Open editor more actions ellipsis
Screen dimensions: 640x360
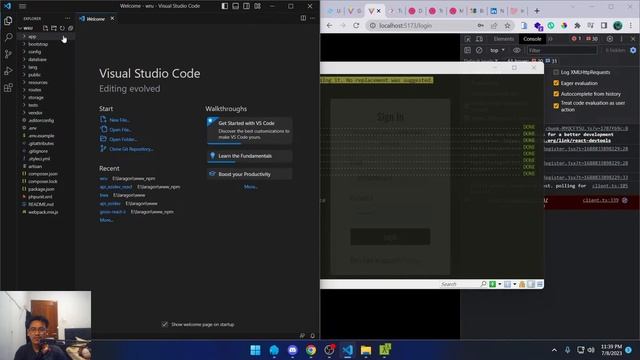pos(312,18)
